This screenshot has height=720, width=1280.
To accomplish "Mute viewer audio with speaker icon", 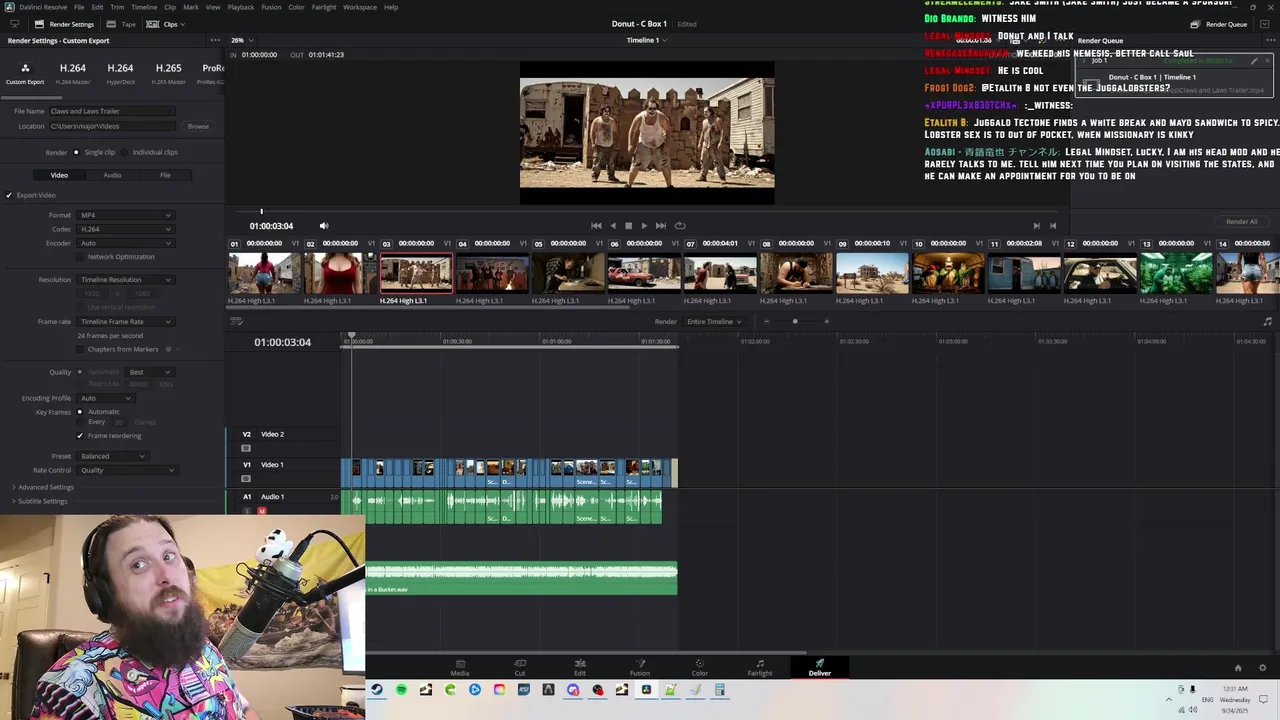I will click(323, 226).
